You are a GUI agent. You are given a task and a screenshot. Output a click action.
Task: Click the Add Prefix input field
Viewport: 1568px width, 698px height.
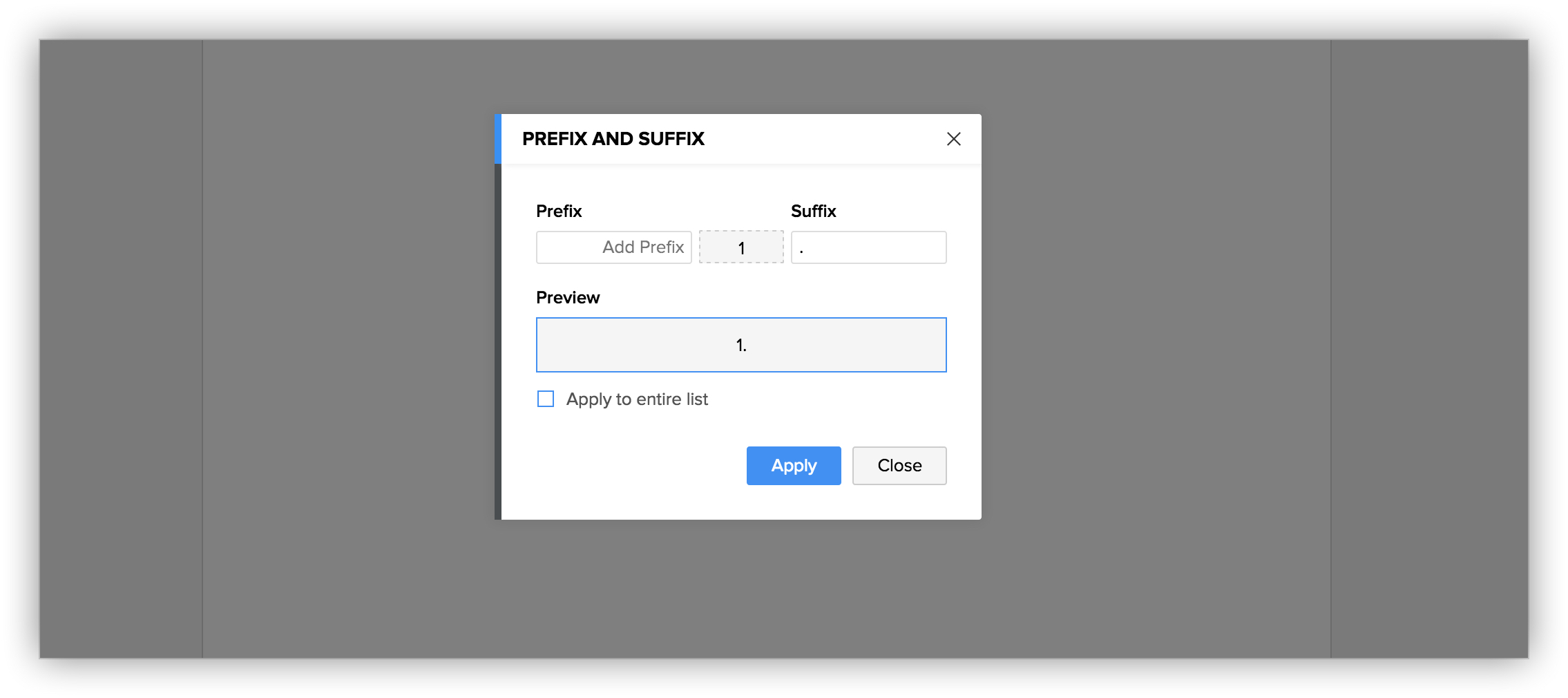pos(613,247)
